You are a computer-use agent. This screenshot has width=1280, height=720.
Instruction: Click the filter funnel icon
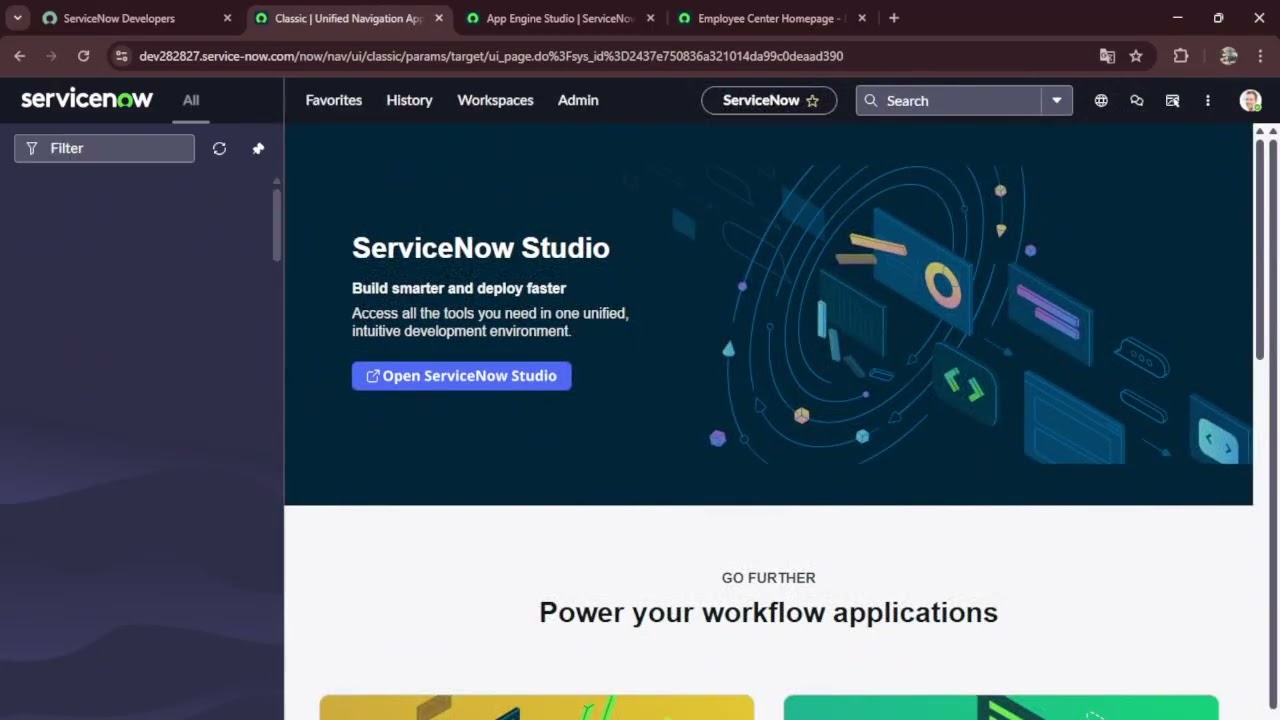tap(32, 148)
